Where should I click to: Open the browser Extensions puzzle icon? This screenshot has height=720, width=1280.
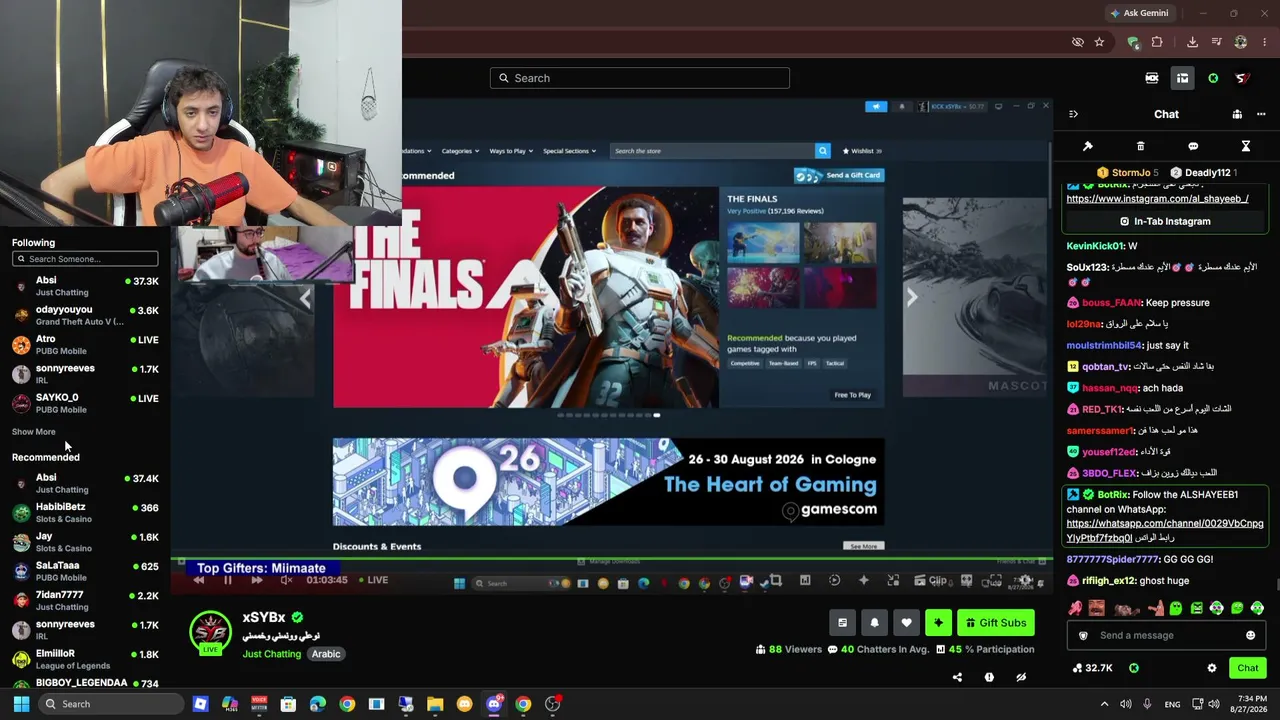click(1157, 42)
